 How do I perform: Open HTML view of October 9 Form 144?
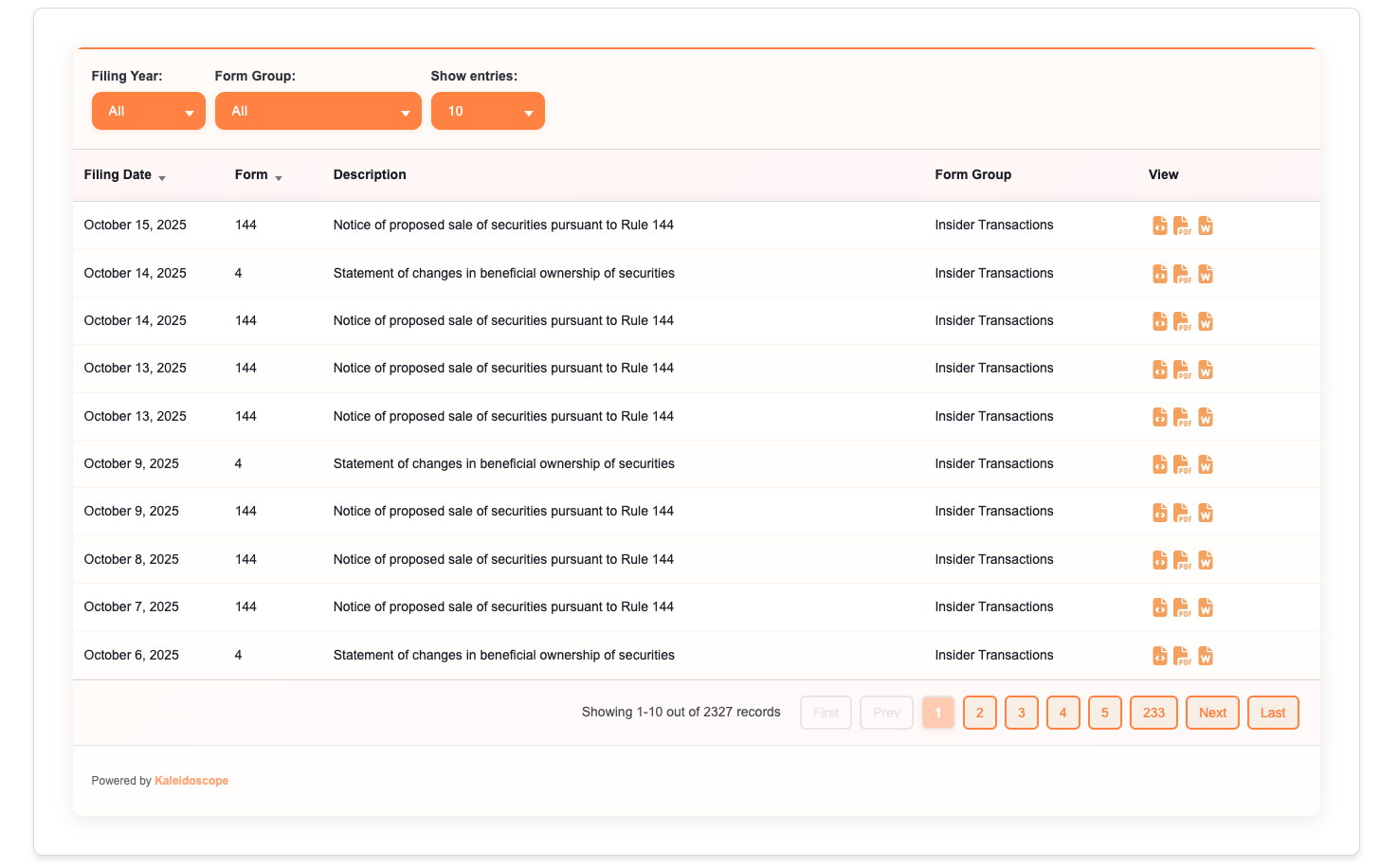[x=1160, y=513]
